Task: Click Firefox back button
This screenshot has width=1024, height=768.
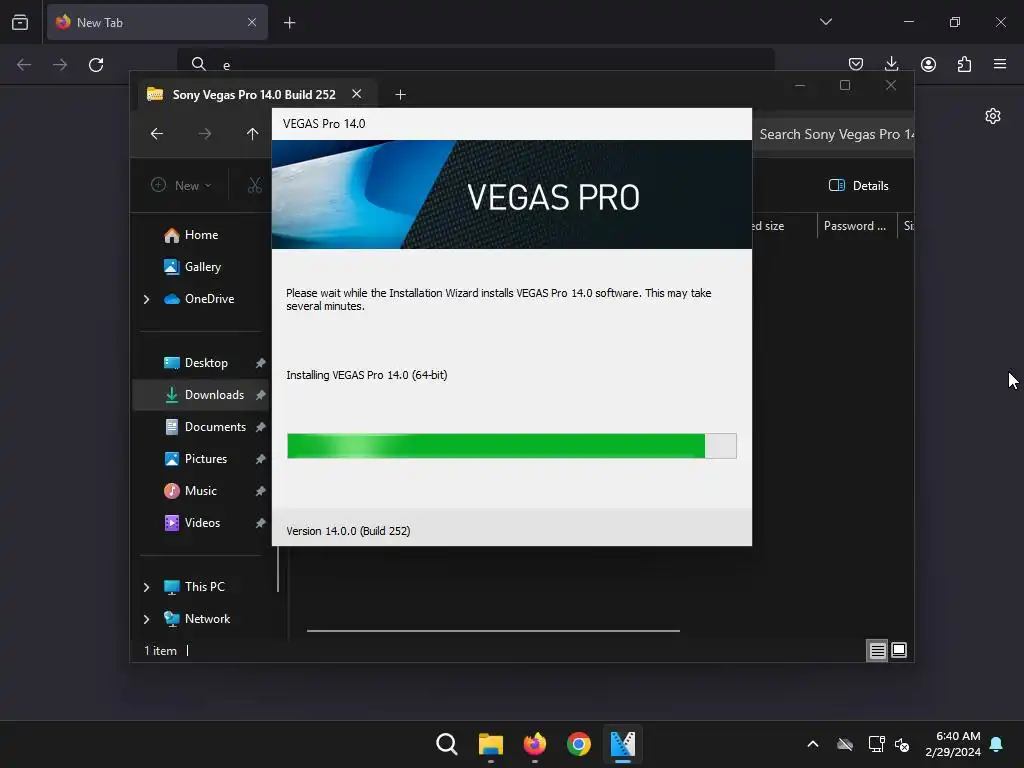Action: [x=24, y=65]
